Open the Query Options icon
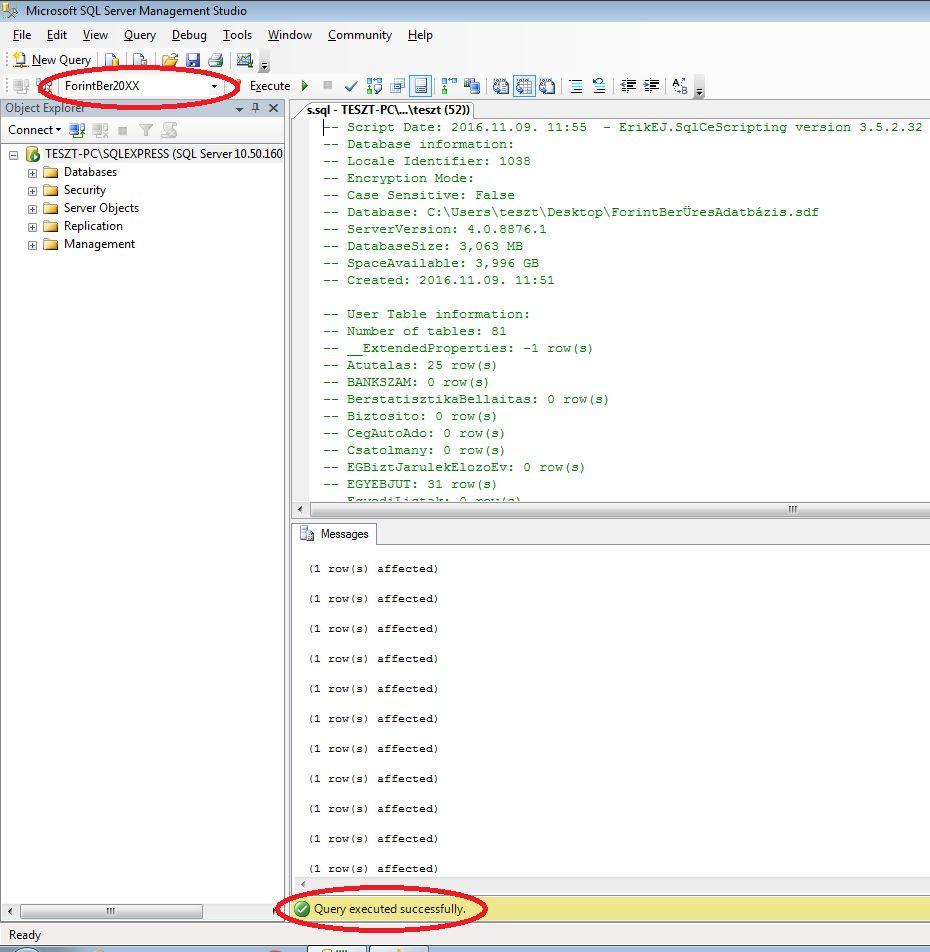The image size is (930, 952). coord(398,86)
